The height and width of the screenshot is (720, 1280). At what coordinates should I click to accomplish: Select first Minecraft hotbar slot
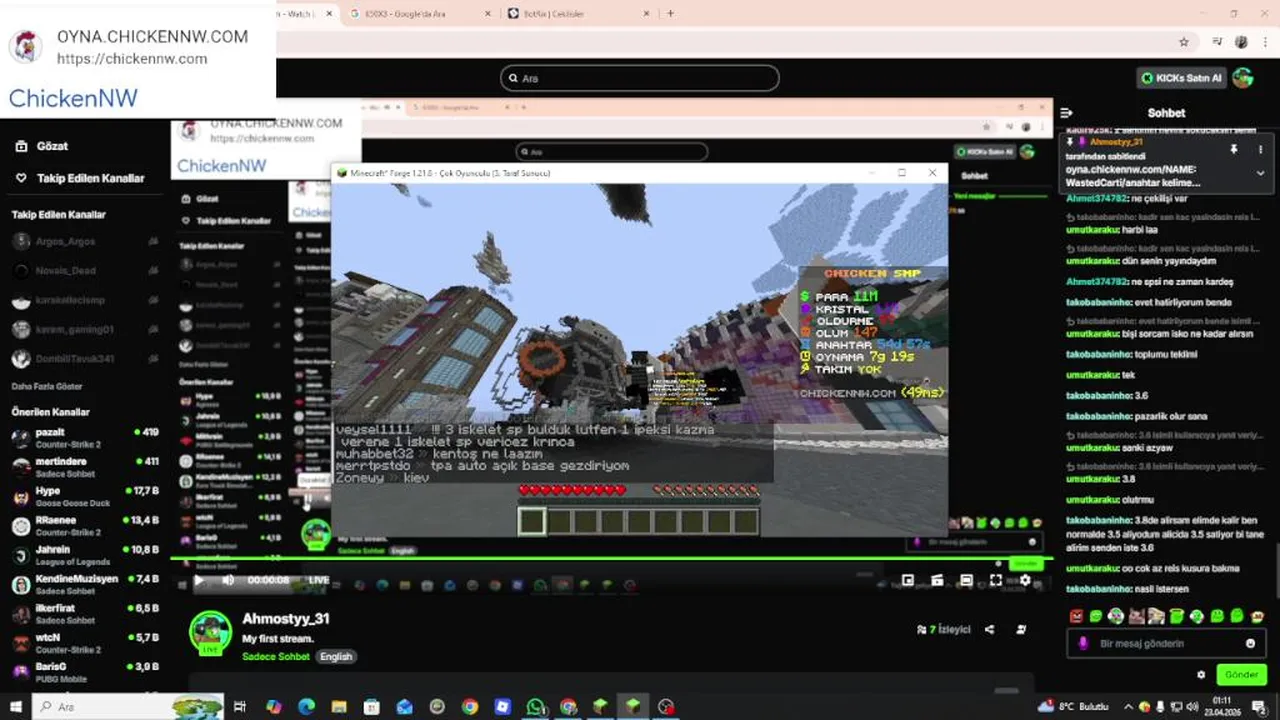click(x=532, y=521)
